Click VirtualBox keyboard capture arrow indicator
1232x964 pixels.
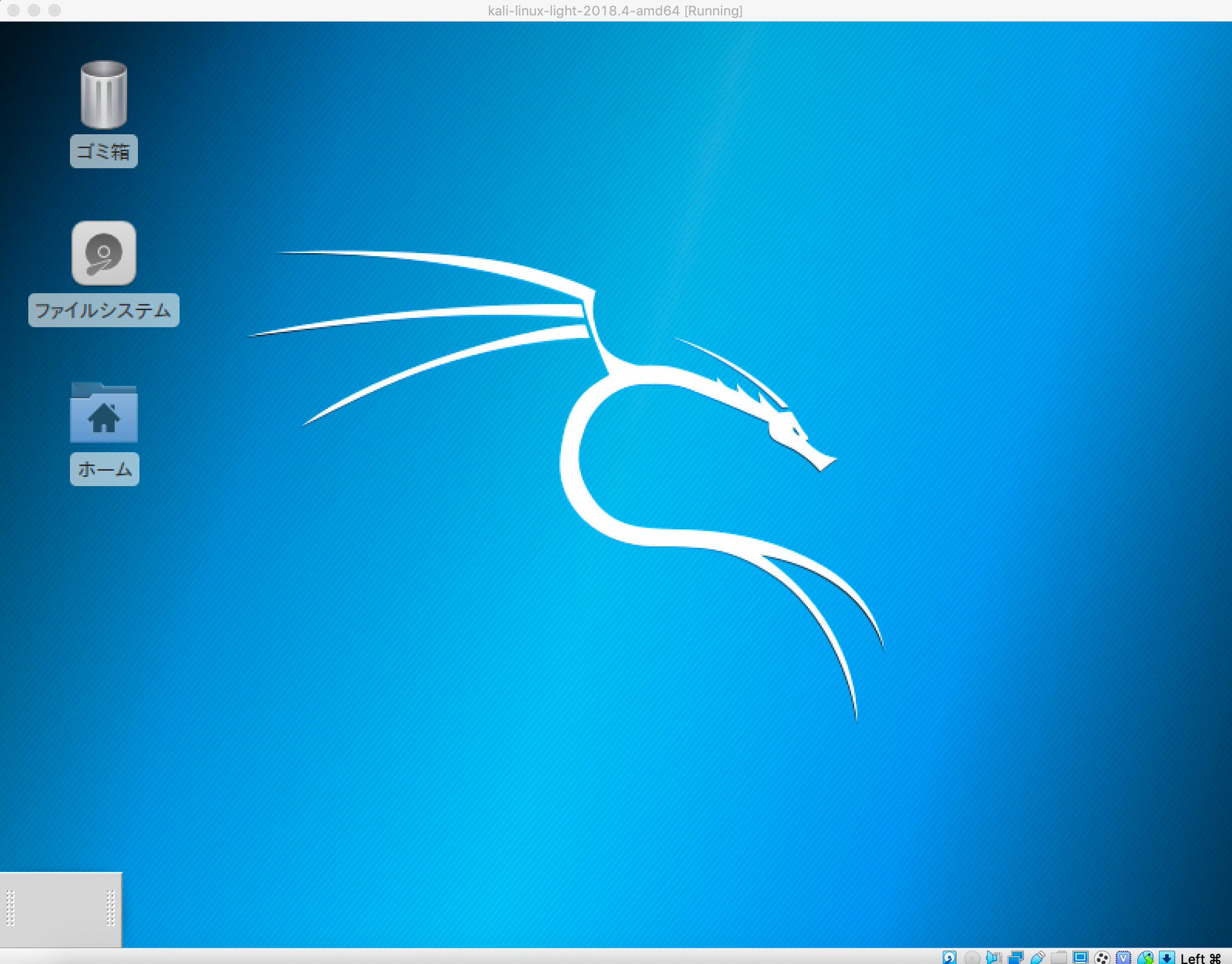[1167, 957]
